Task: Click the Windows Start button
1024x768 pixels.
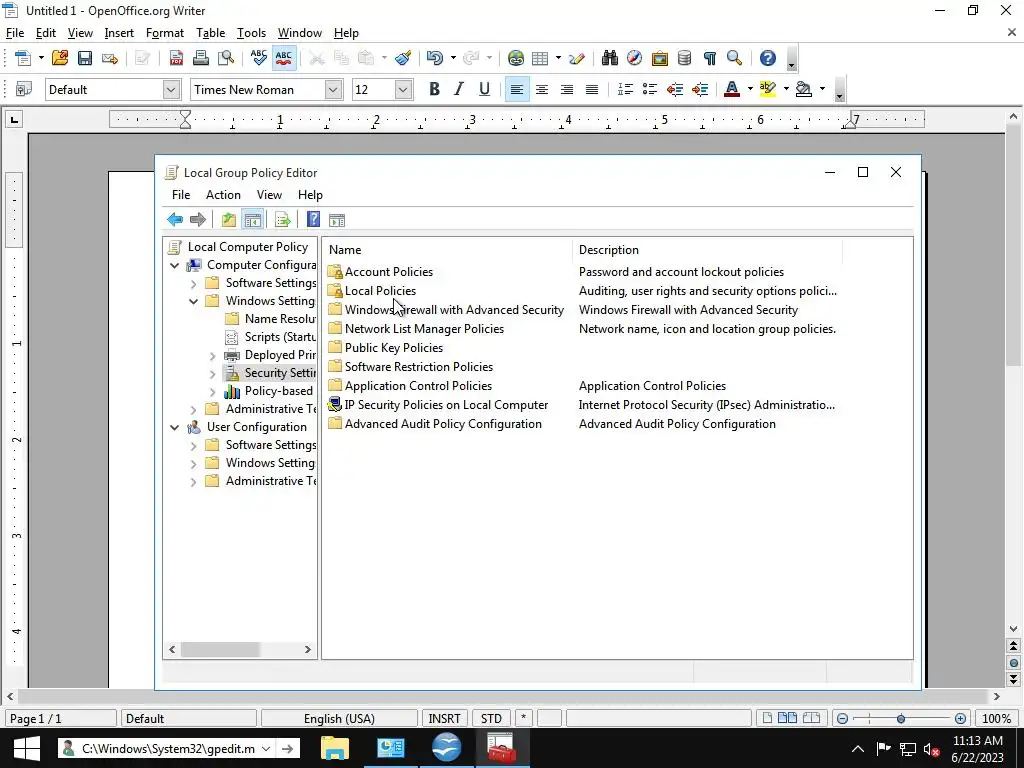Action: tap(26, 748)
